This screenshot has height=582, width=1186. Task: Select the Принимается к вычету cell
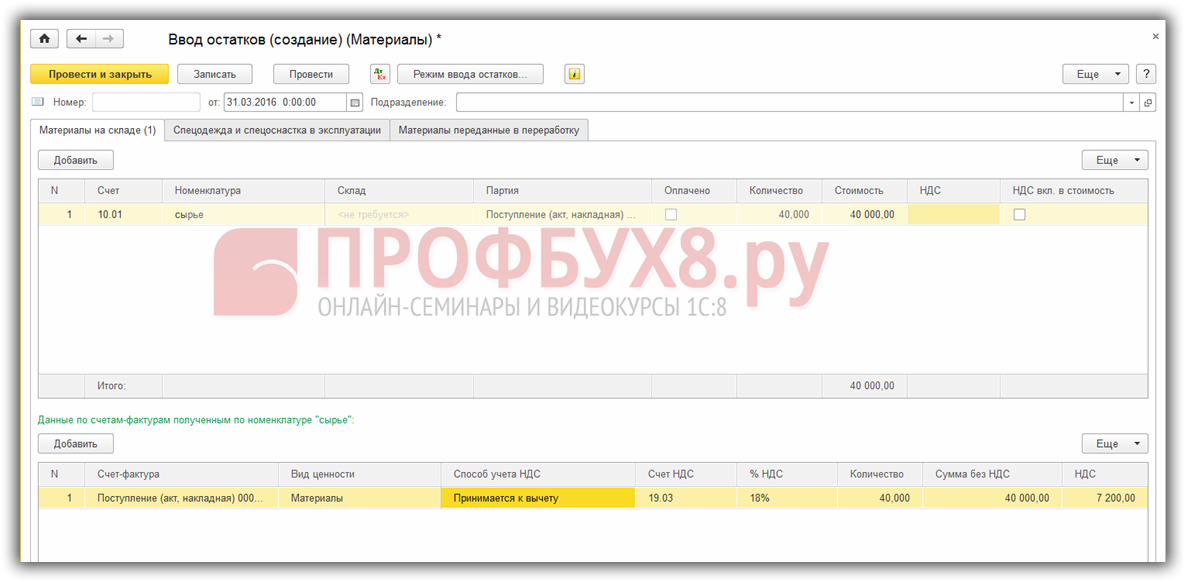537,498
